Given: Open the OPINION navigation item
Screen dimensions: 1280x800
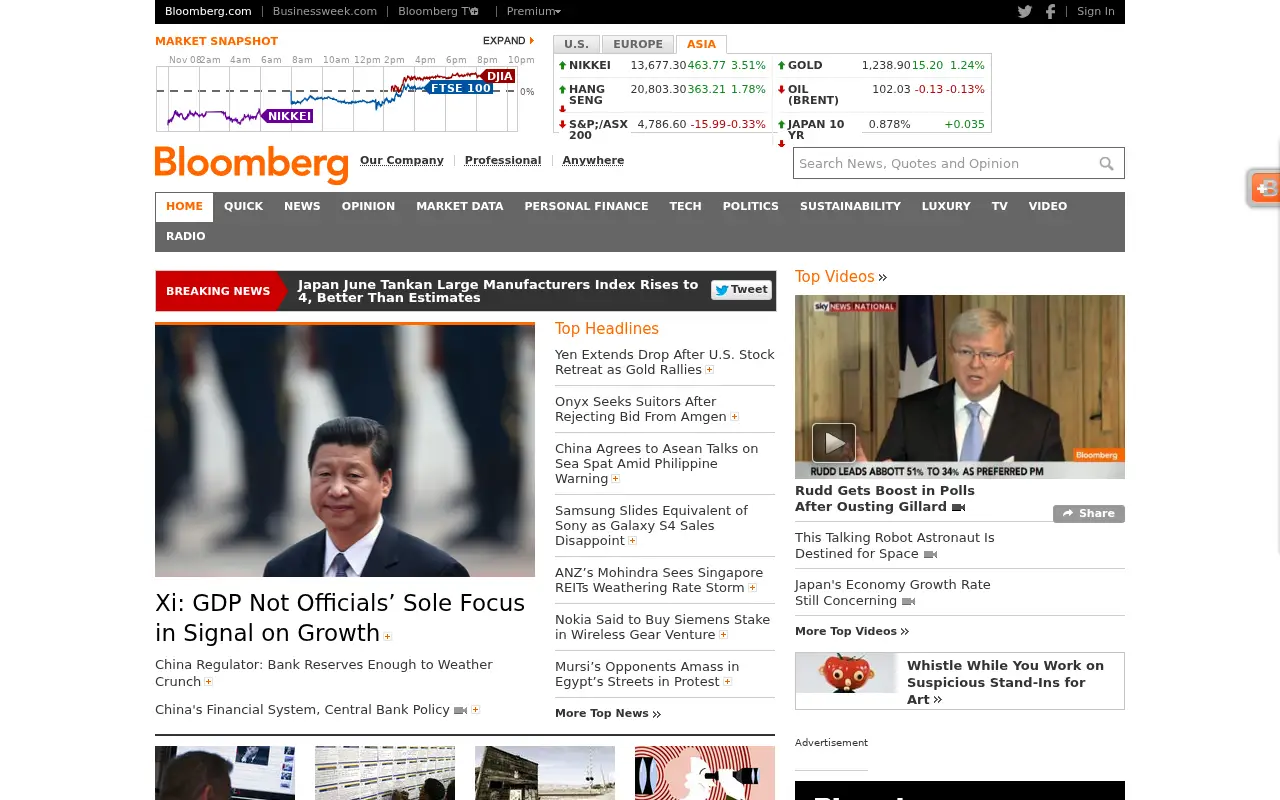Looking at the screenshot, I should point(368,207).
